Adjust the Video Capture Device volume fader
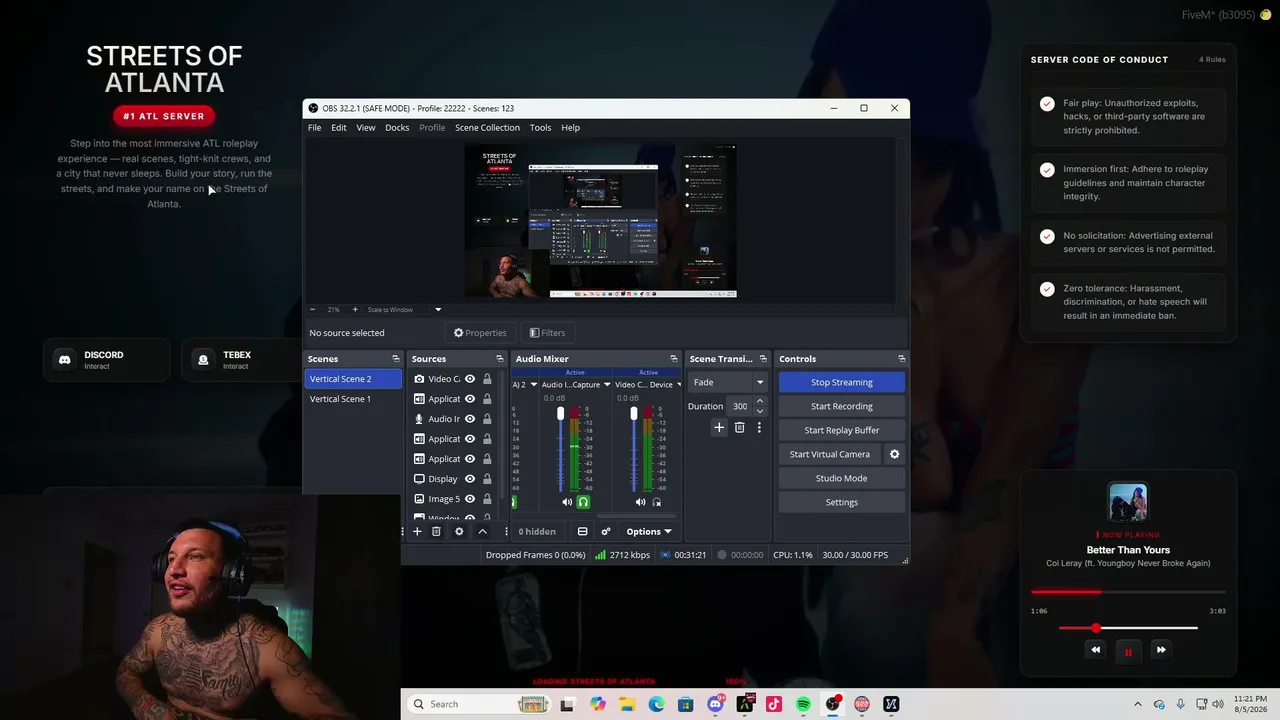The height and width of the screenshot is (720, 1280). click(633, 414)
